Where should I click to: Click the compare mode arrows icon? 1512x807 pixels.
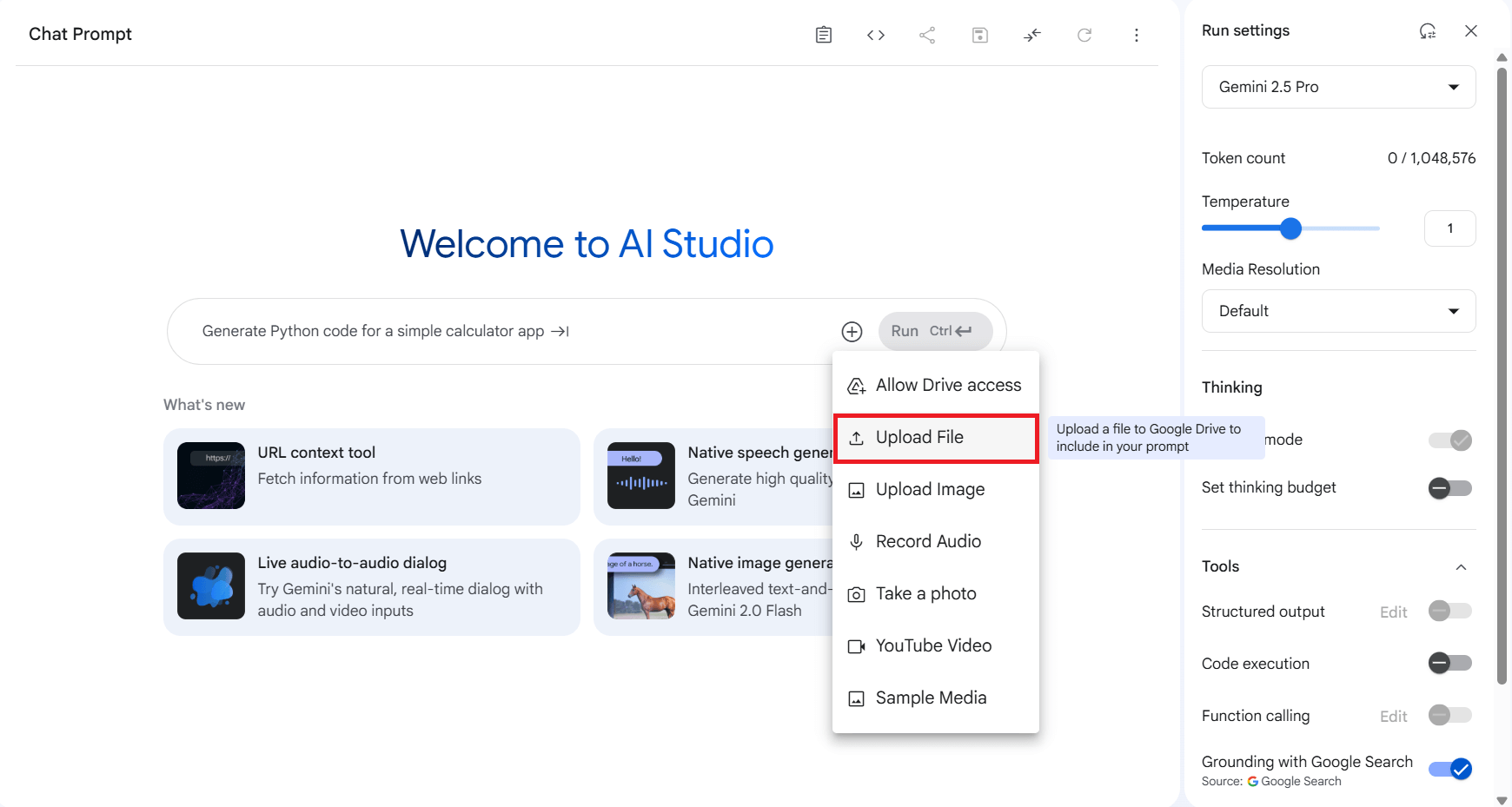[1032, 35]
